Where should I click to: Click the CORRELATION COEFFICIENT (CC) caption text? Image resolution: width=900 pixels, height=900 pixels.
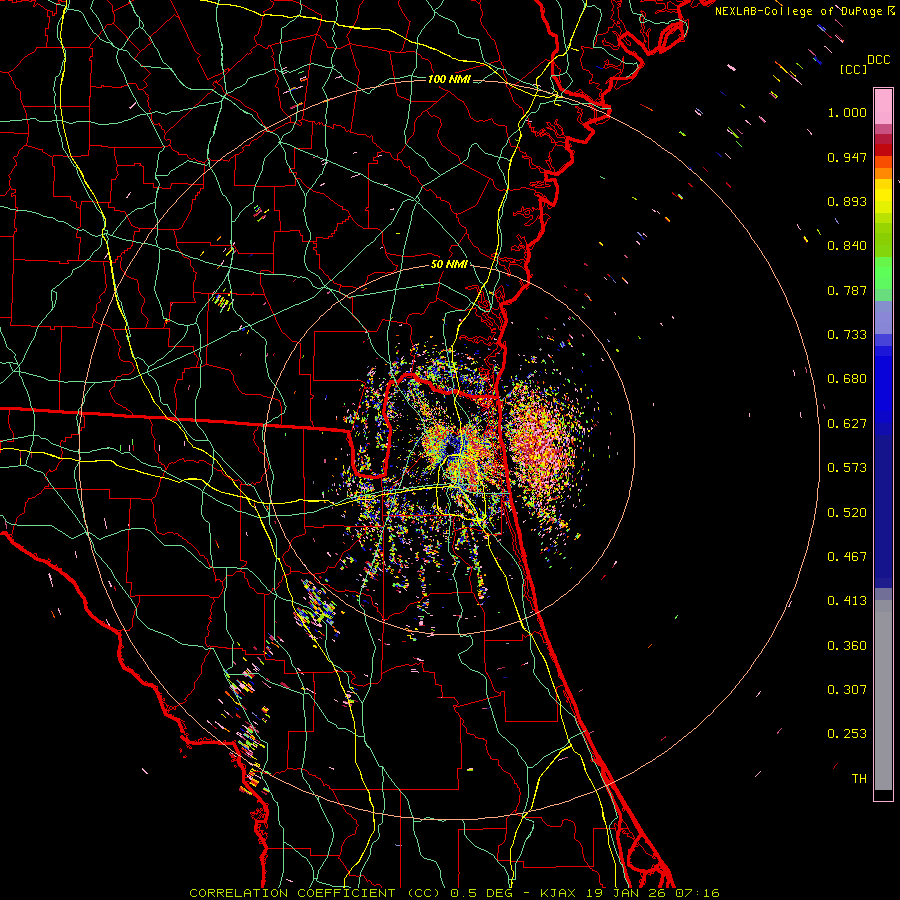[315, 893]
